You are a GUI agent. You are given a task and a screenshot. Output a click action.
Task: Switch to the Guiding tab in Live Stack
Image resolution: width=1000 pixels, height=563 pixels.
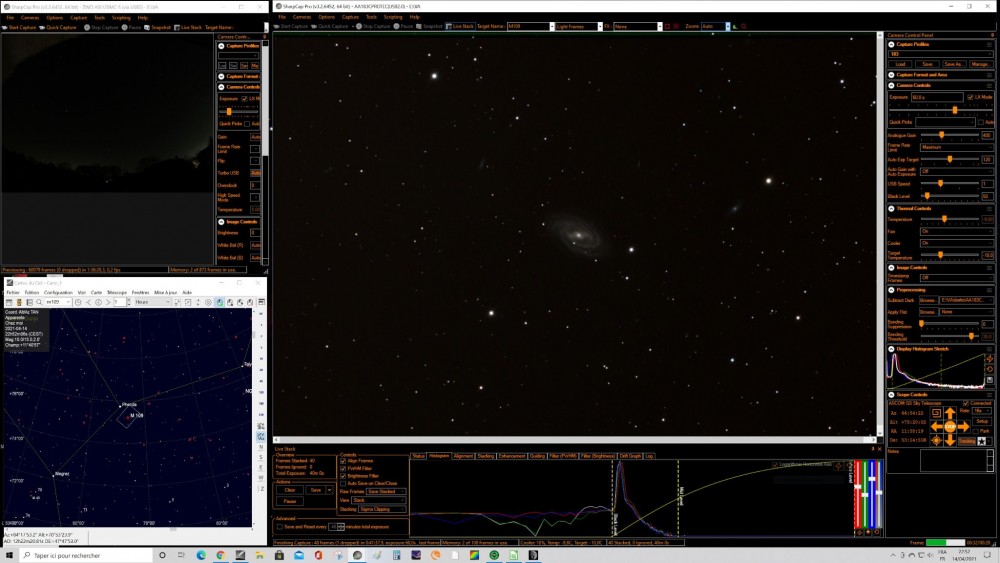pyautogui.click(x=537, y=456)
